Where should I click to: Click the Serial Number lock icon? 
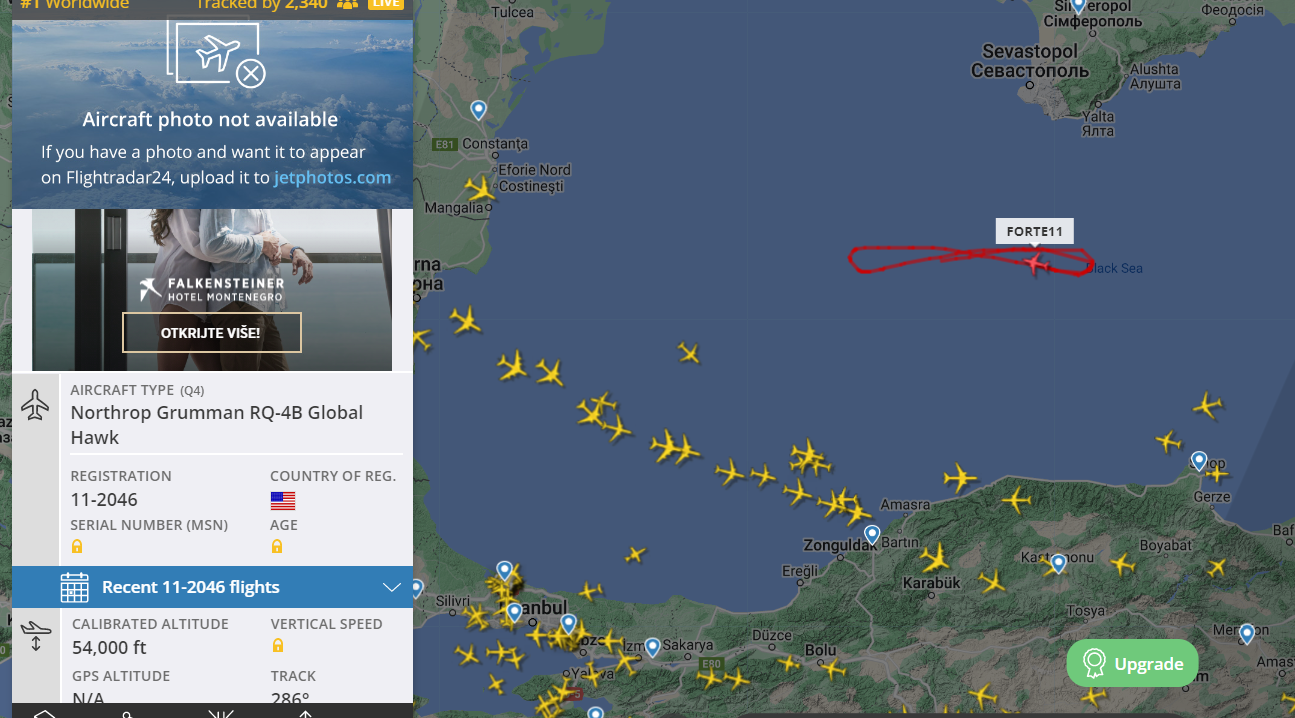click(x=77, y=547)
